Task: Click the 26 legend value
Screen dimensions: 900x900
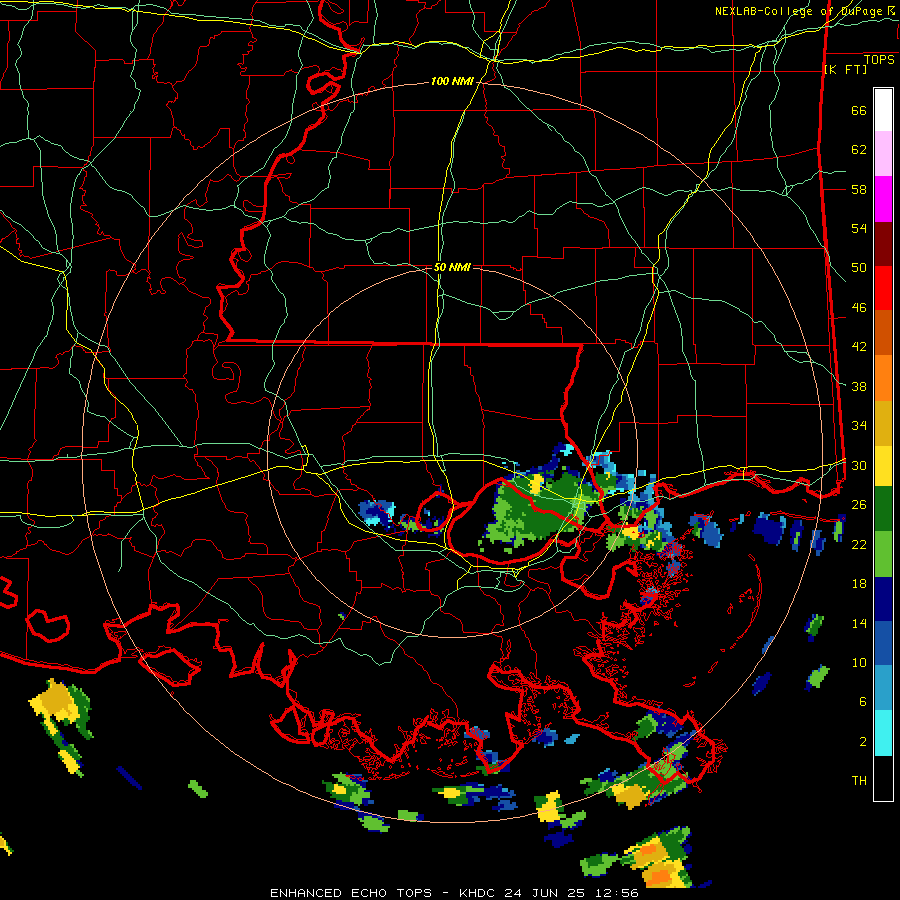Action: (859, 505)
